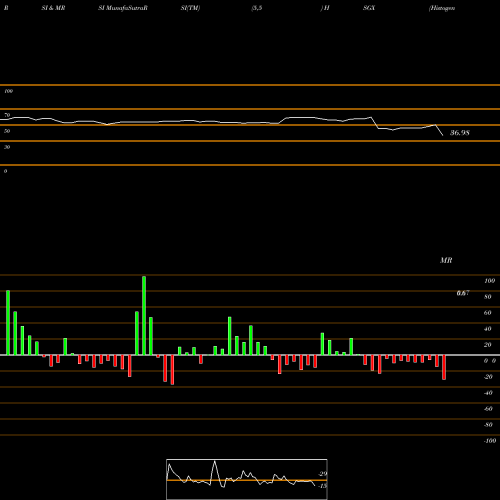Click the MR panel title

pyautogui.click(x=446, y=260)
